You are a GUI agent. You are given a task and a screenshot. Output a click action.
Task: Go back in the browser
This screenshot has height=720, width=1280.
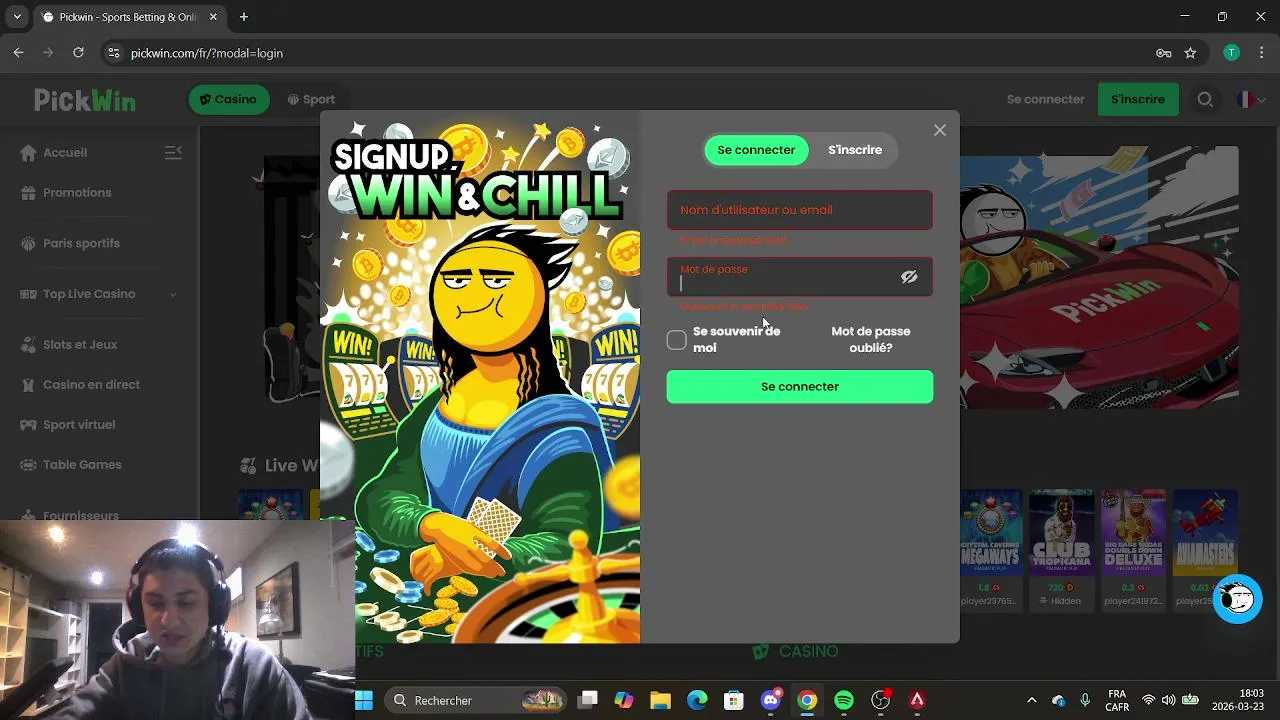click(18, 53)
